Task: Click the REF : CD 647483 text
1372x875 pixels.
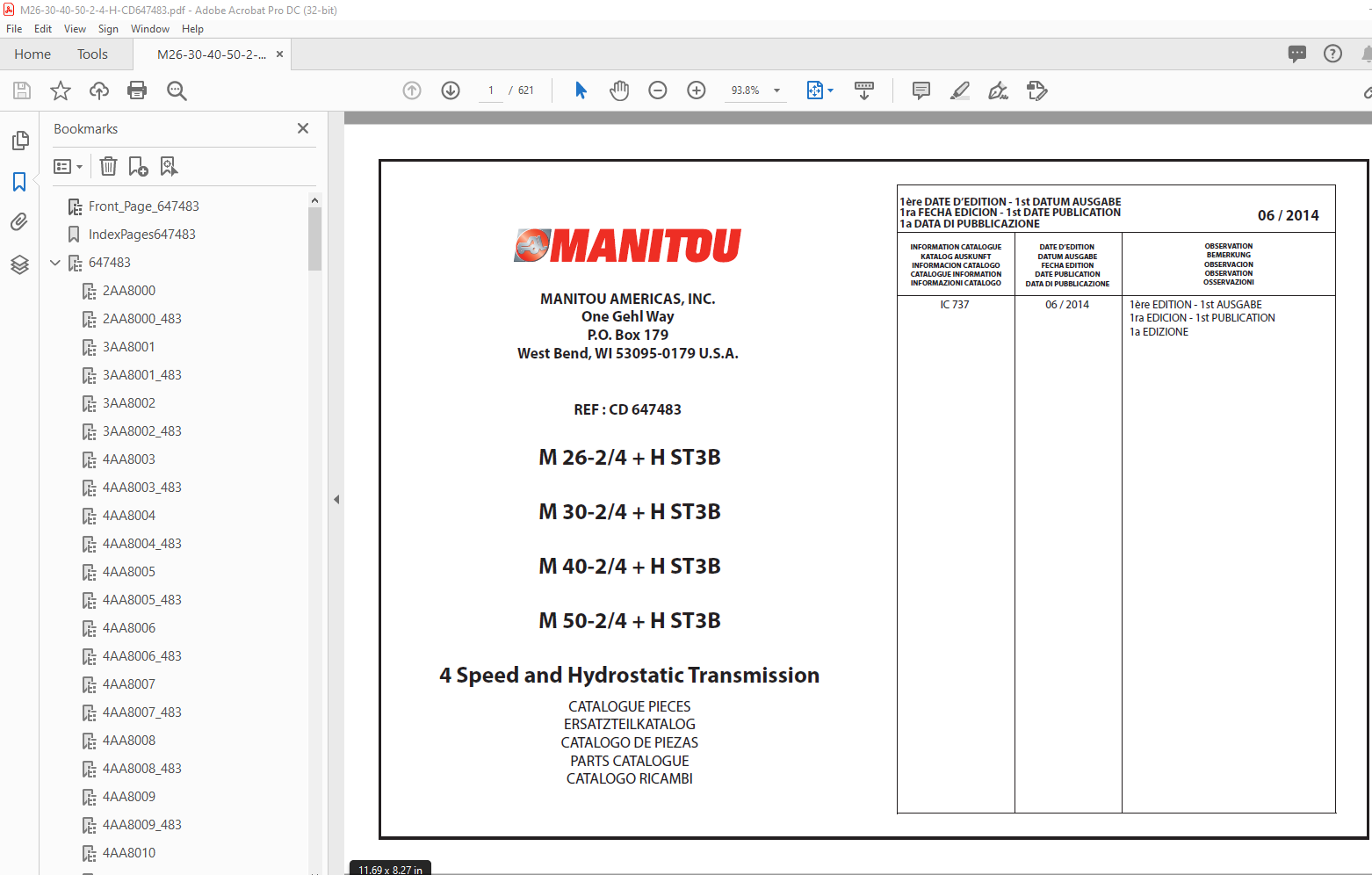Action: tap(627, 409)
